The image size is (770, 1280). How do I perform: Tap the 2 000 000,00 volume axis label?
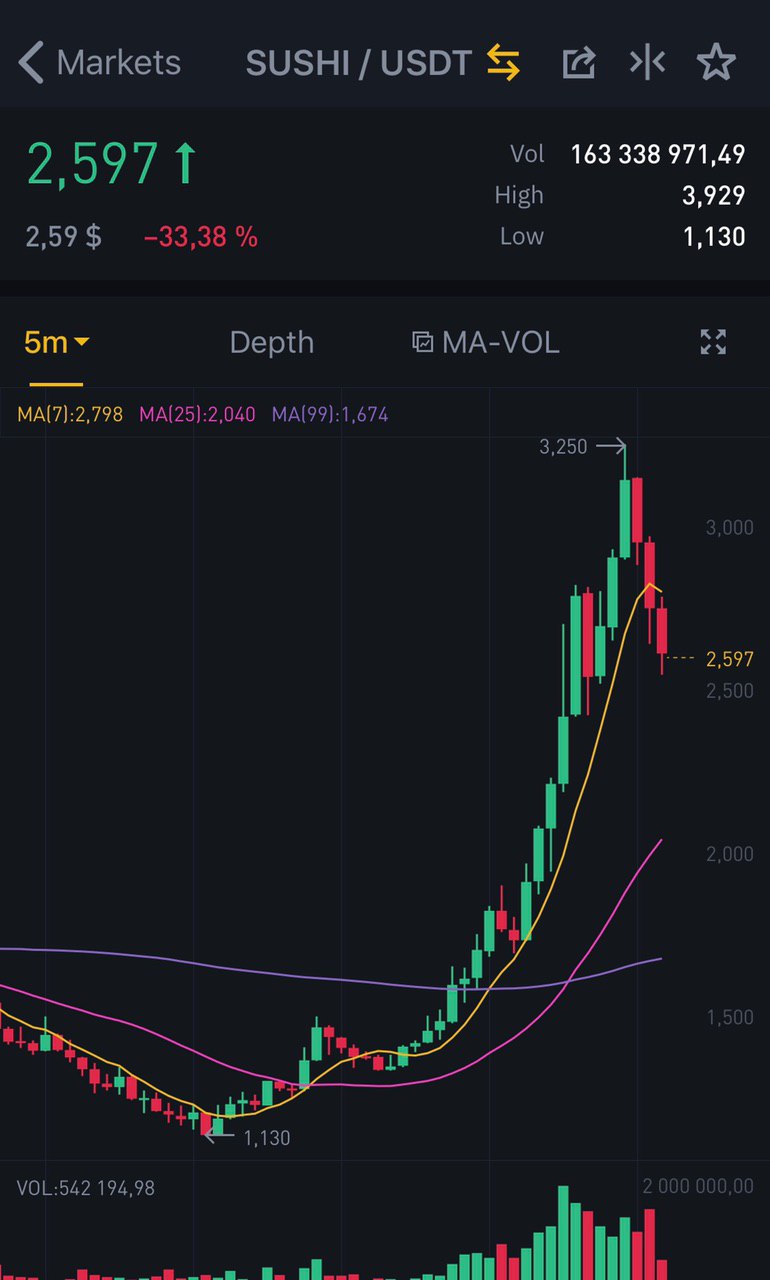pyautogui.click(x=698, y=1186)
